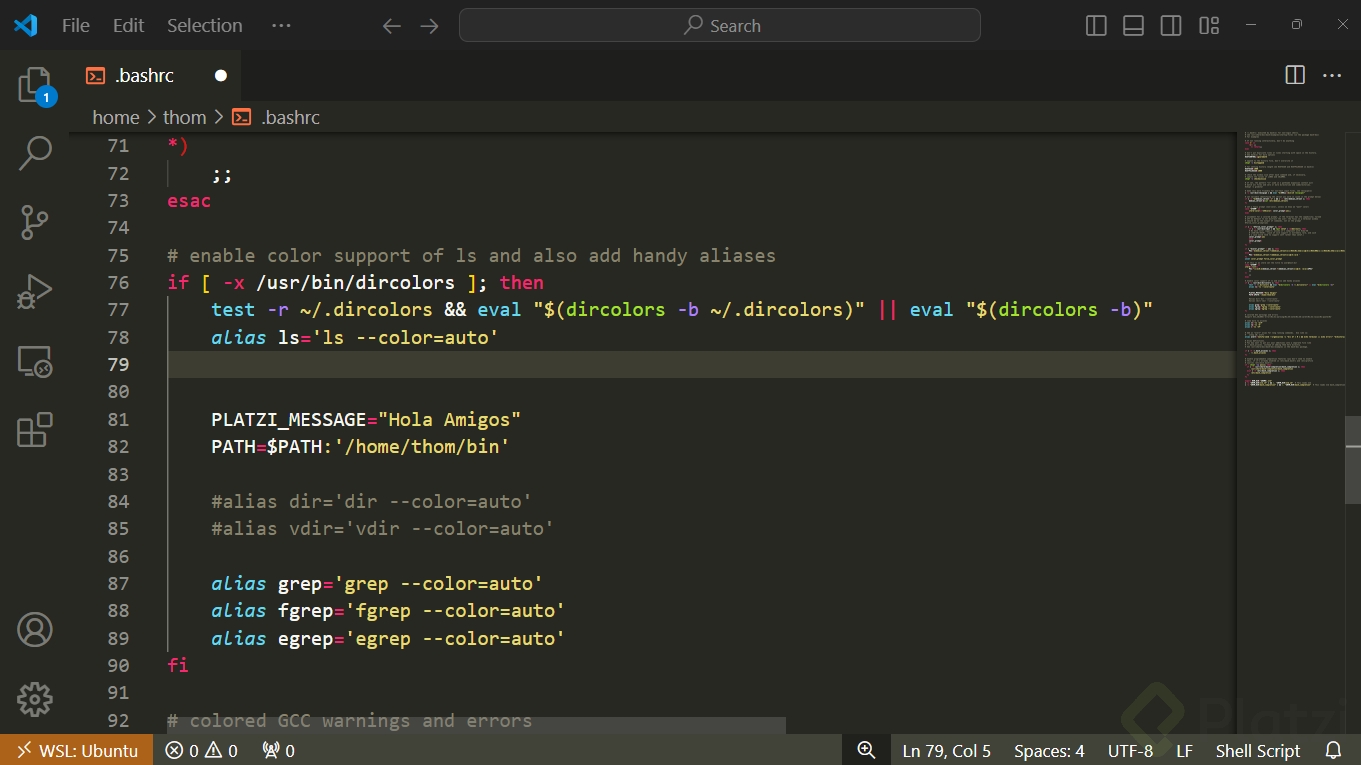The height and width of the screenshot is (765, 1361).
Task: Click line number 81 in gutter
Action: coord(118,419)
